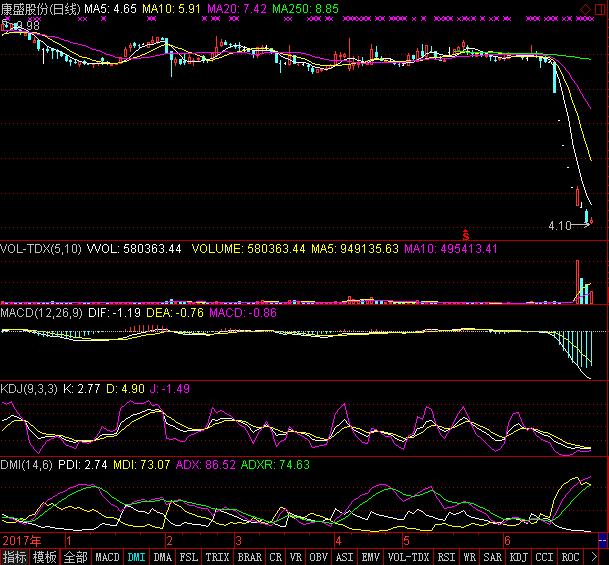Click the 4.10 low price label
This screenshot has height=565, width=609.
pos(560,226)
